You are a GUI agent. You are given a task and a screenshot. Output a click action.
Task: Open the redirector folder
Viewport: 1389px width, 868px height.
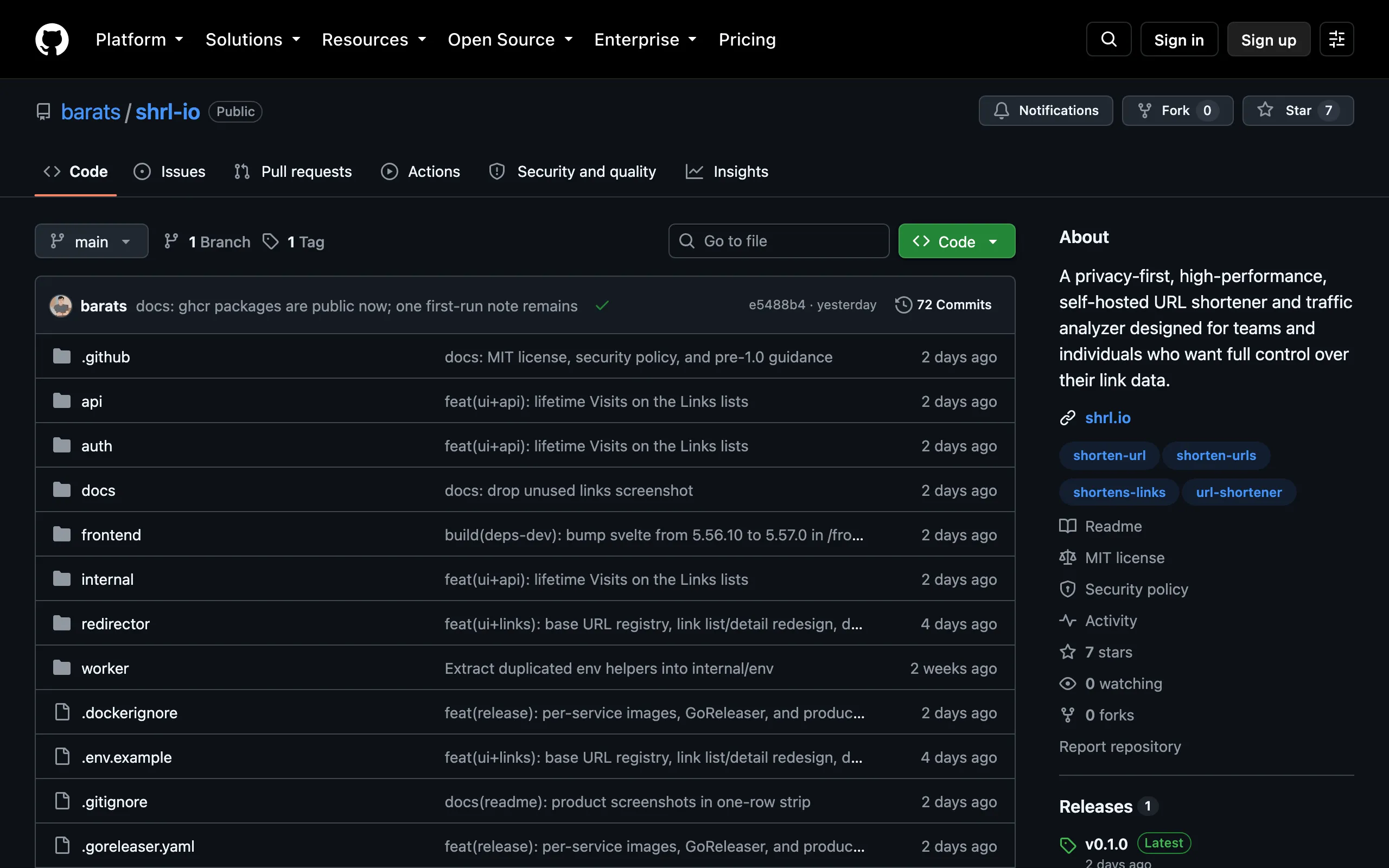(116, 623)
